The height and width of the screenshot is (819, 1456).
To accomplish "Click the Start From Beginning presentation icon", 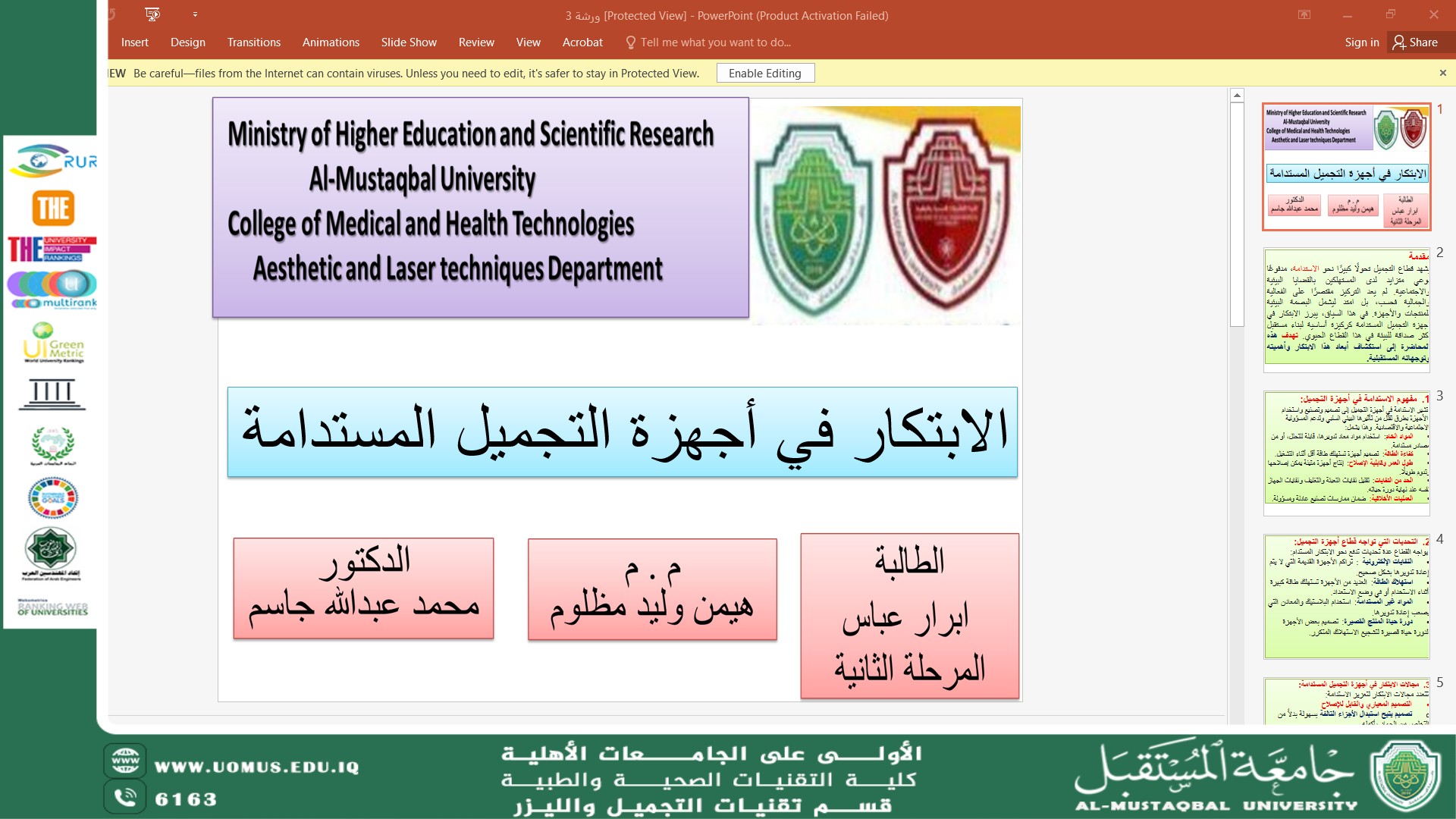I will [152, 14].
